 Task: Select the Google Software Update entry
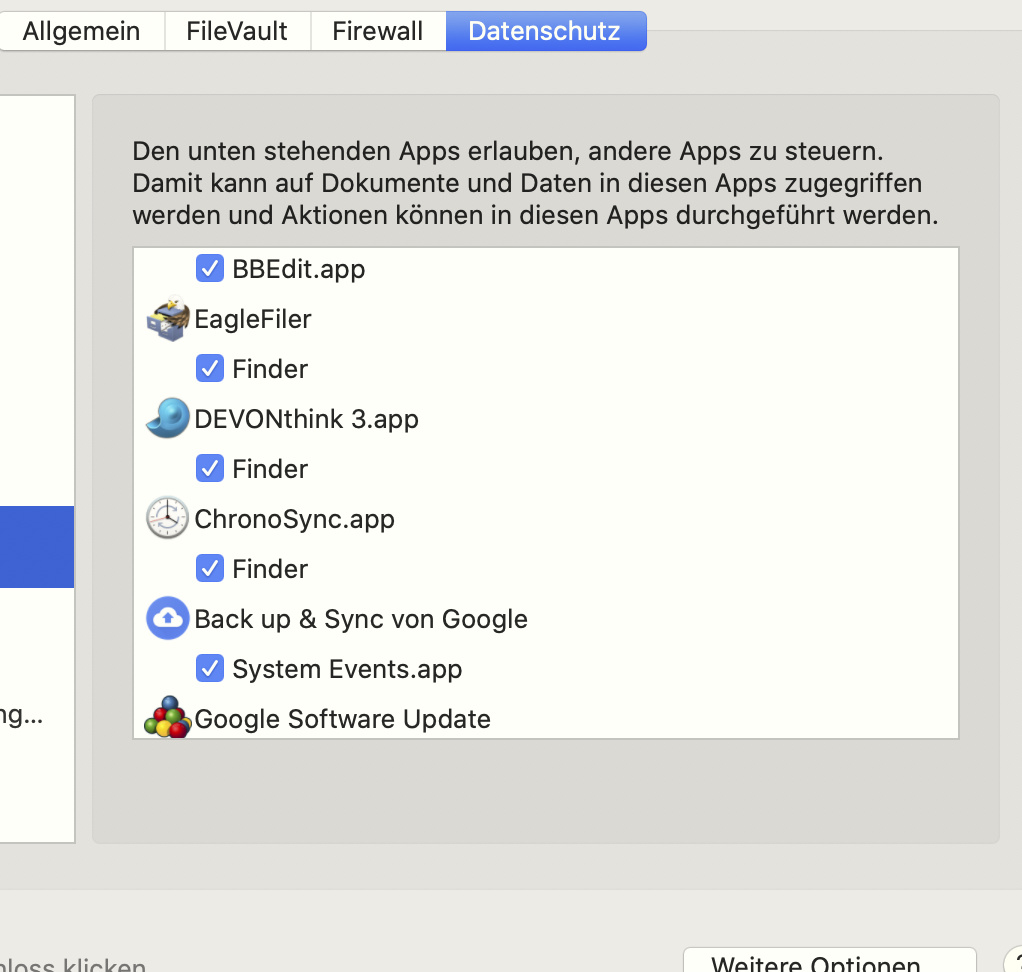[x=342, y=718]
